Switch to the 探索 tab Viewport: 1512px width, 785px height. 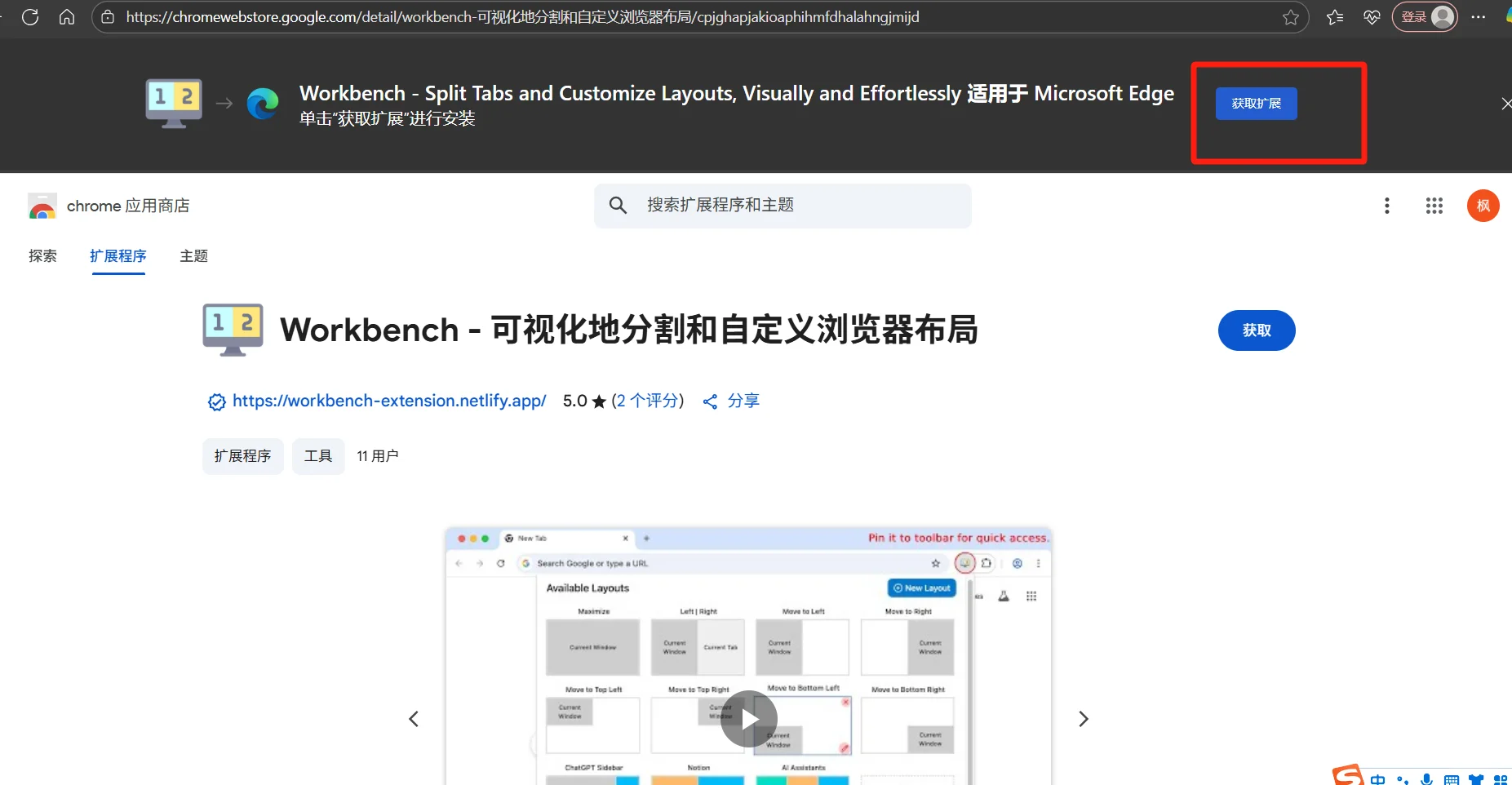point(43,255)
